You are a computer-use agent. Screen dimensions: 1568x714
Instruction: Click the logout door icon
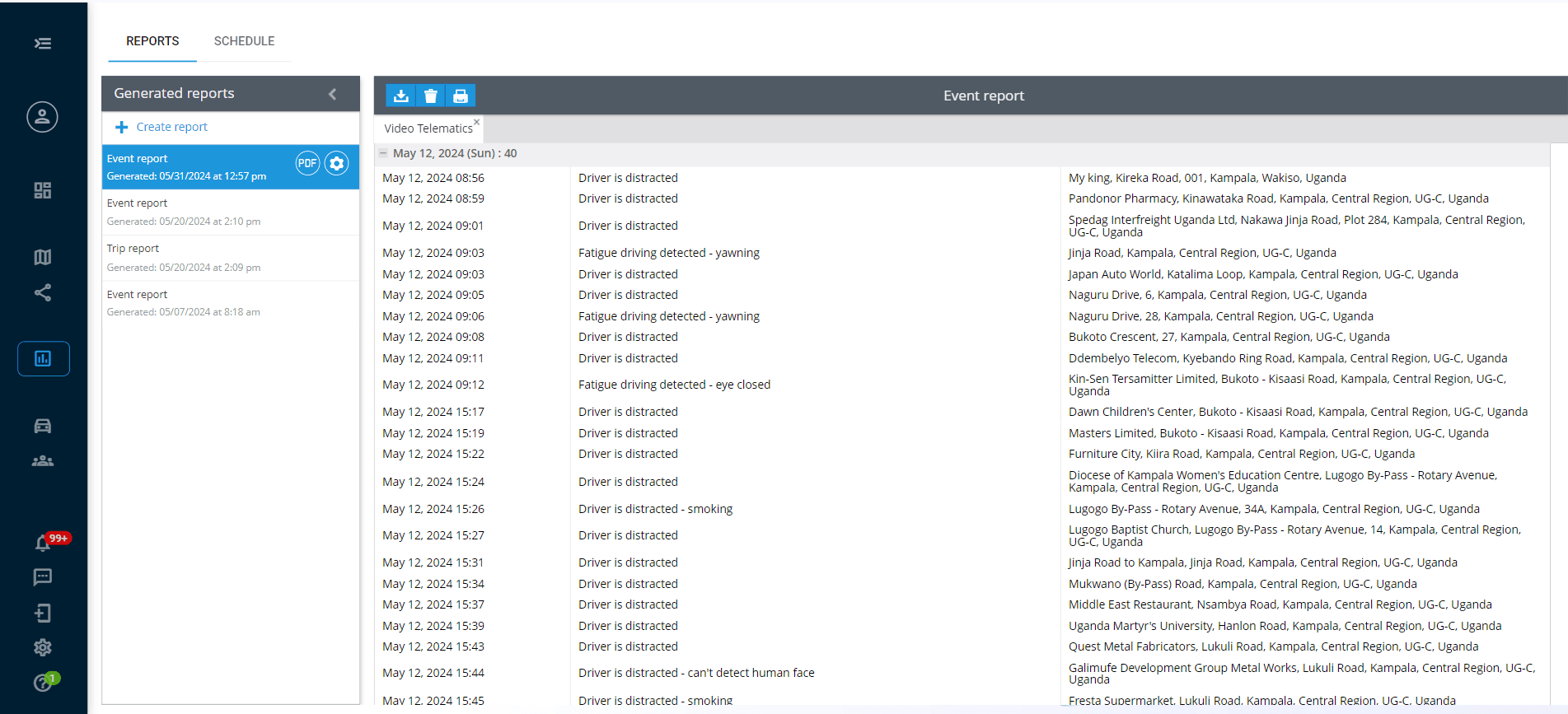click(x=43, y=613)
